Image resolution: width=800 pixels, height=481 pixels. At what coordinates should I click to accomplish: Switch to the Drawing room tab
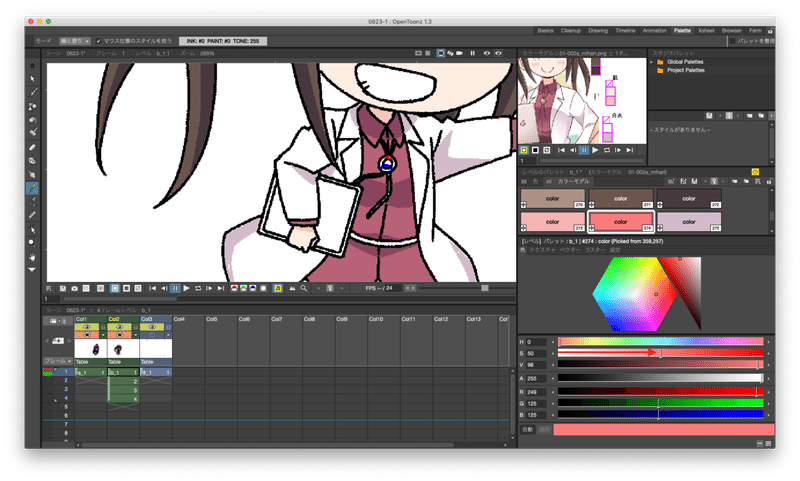coord(598,31)
